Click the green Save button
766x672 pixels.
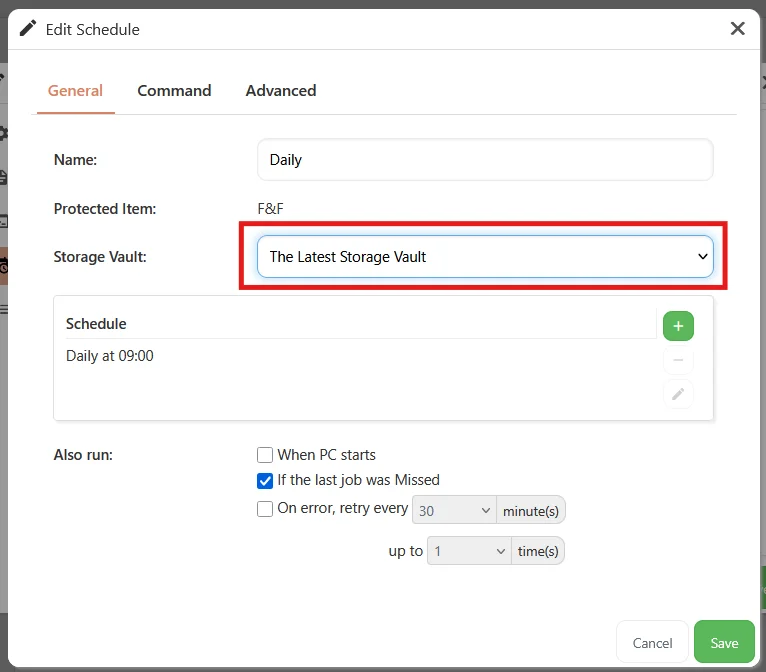pos(724,642)
